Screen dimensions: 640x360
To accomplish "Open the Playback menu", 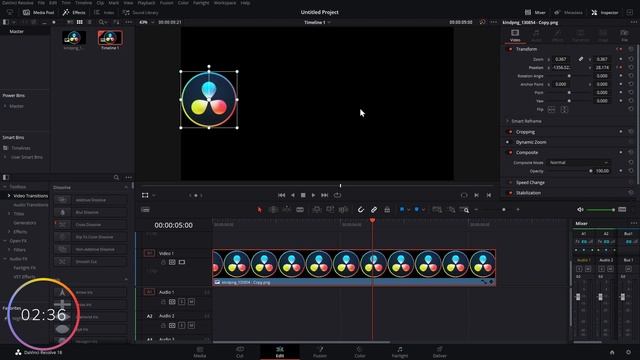I will click(x=146, y=2).
